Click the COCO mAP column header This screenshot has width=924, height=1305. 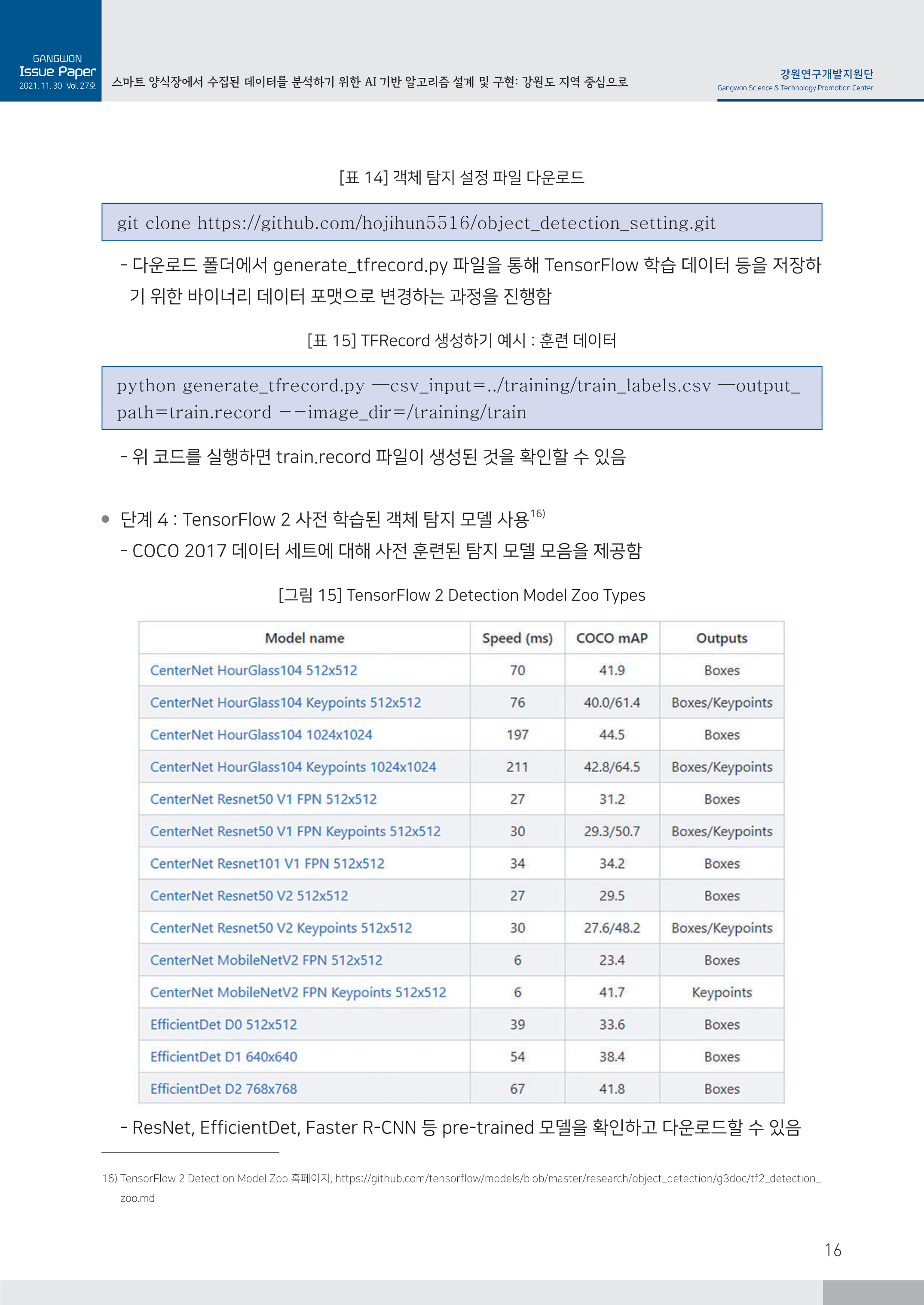(x=612, y=638)
